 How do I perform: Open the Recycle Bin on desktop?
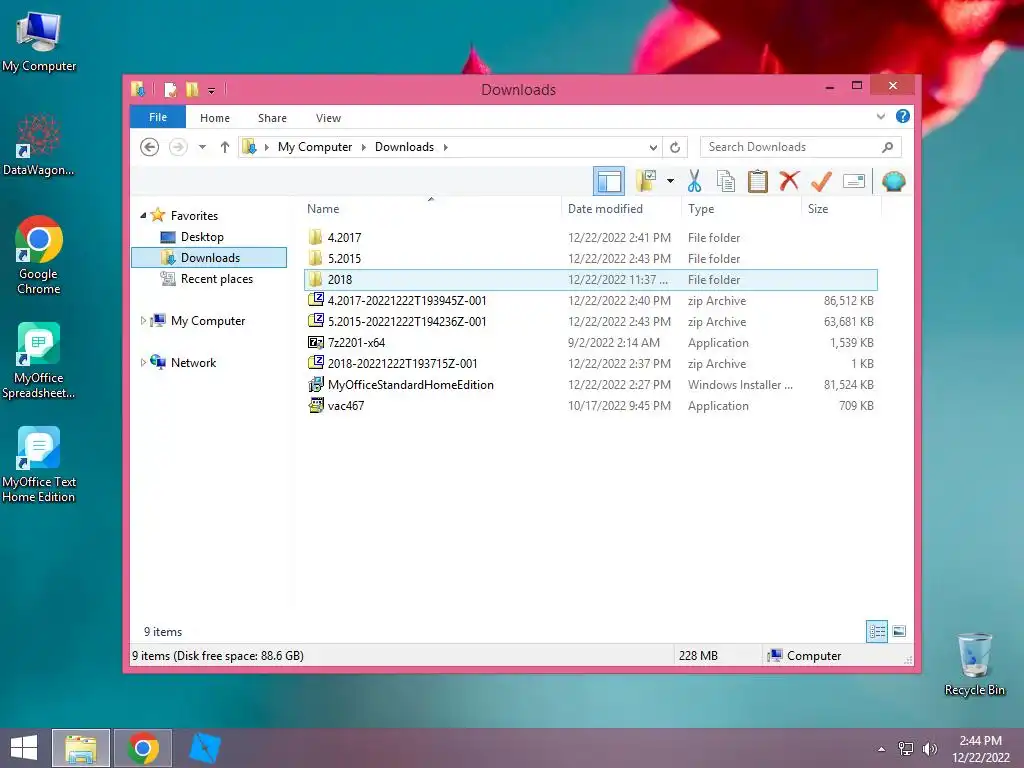[x=974, y=664]
